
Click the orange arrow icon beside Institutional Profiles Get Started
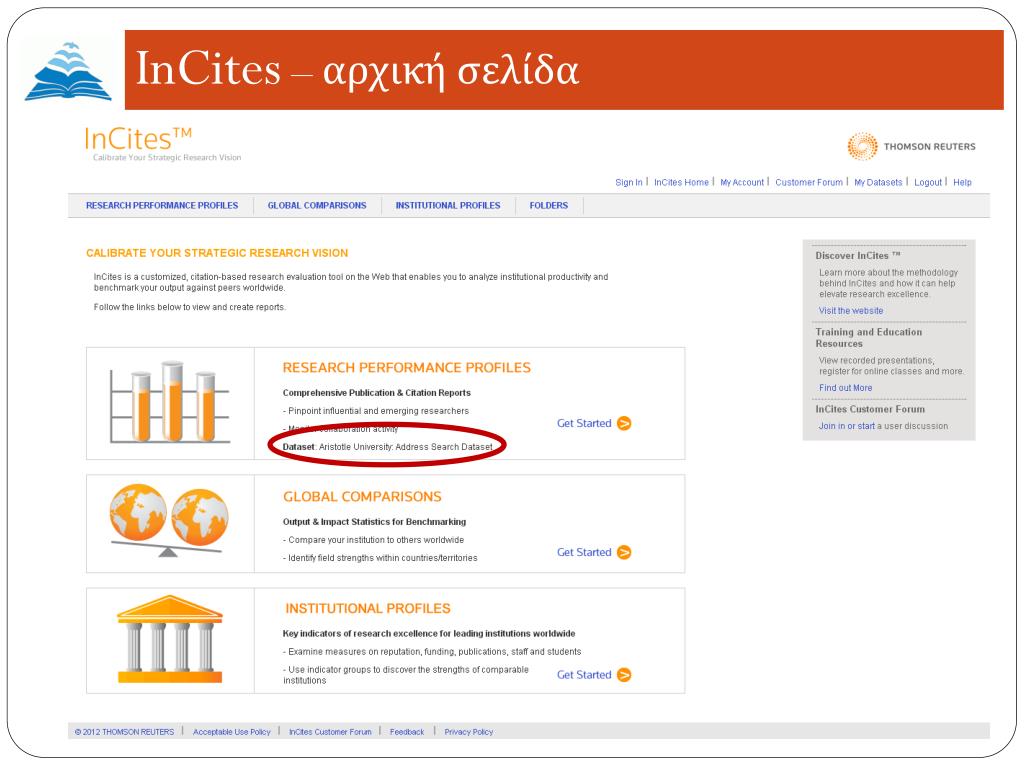pos(624,675)
